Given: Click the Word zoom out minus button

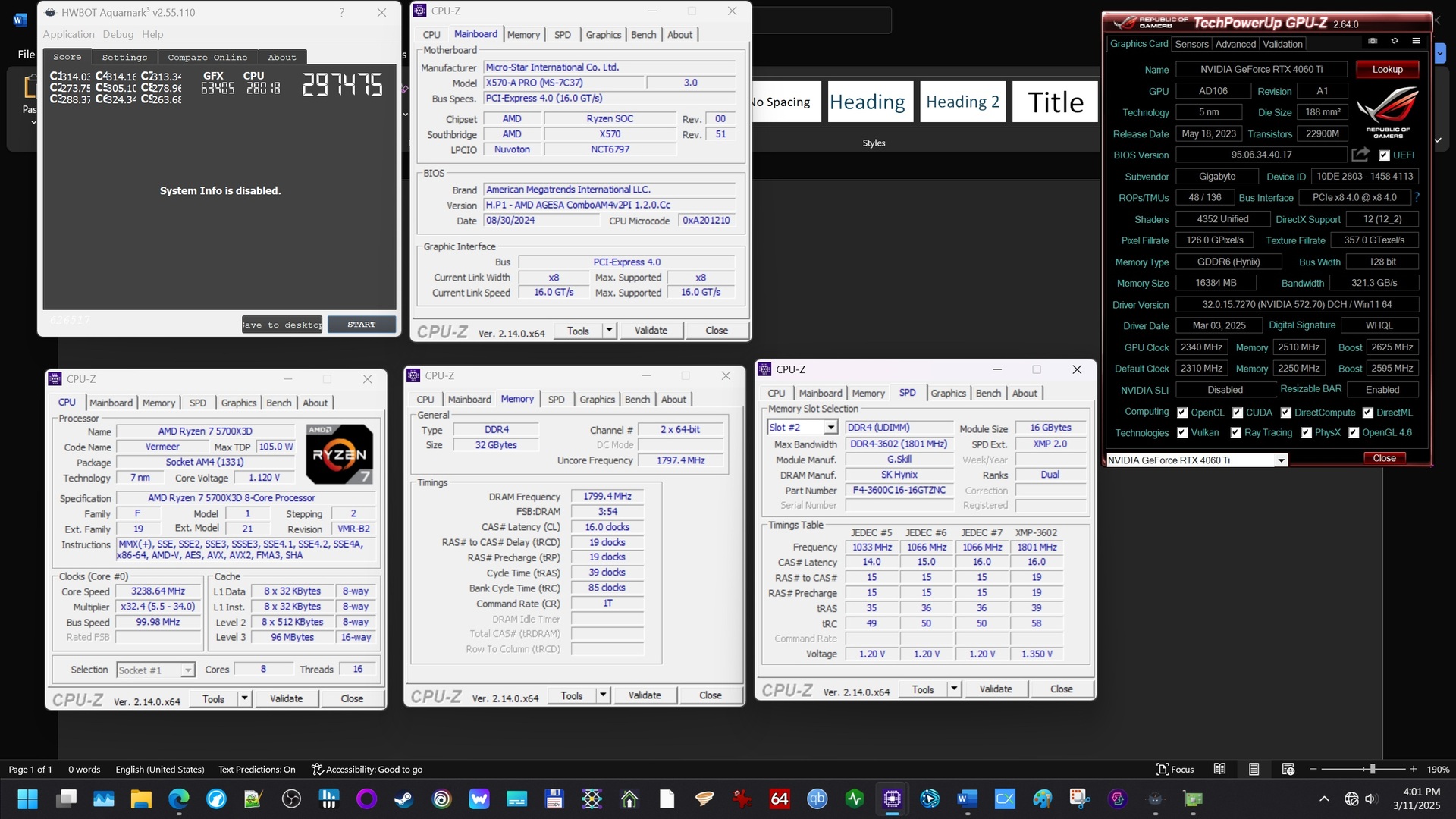Looking at the screenshot, I should (1313, 769).
